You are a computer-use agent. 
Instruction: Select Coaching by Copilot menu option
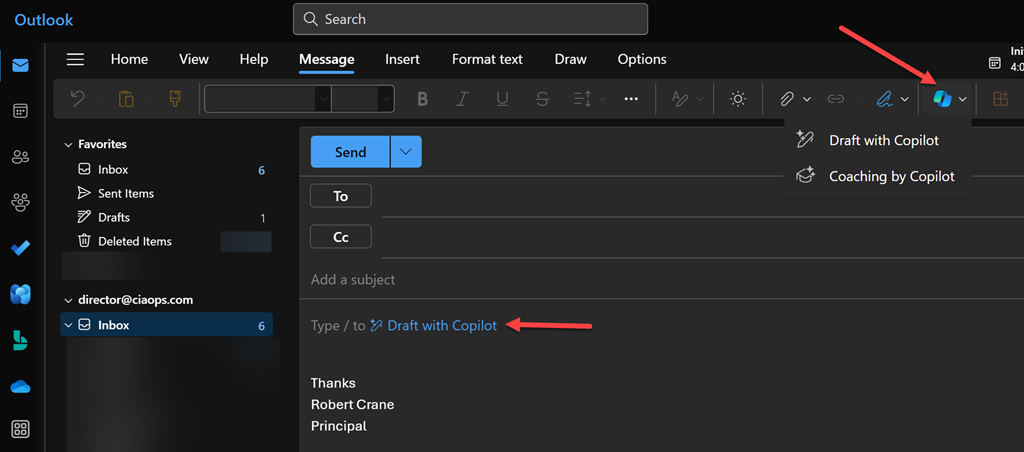pyautogui.click(x=891, y=176)
